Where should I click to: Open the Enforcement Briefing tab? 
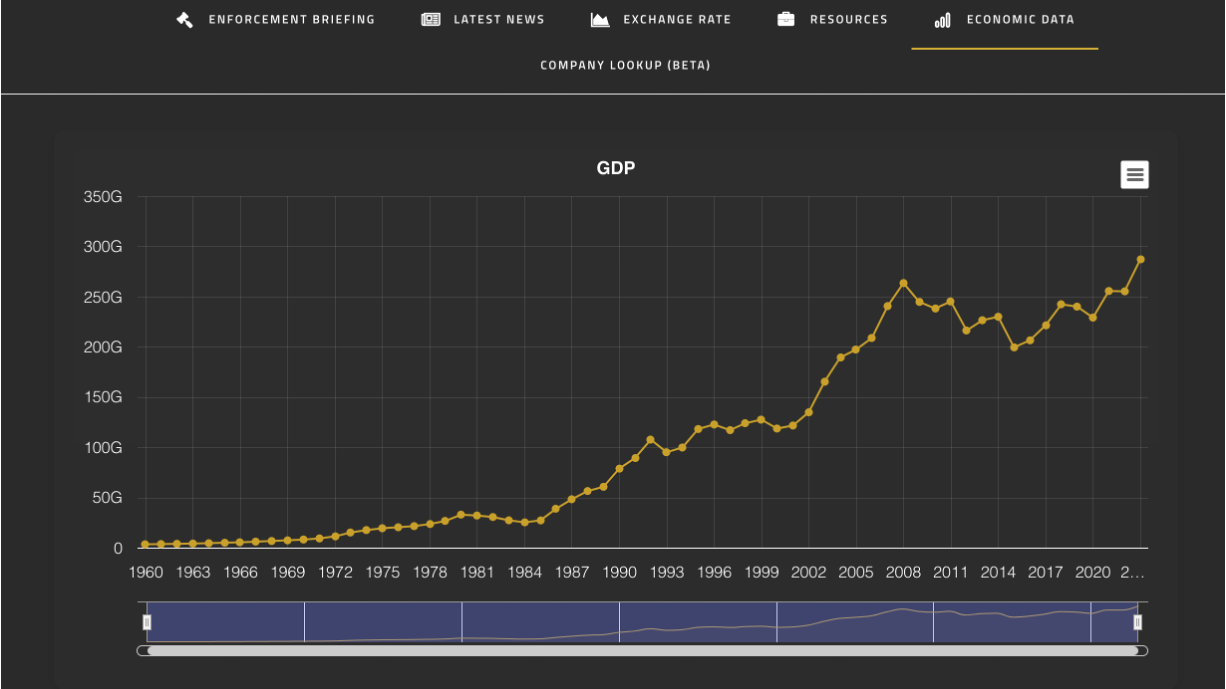(291, 20)
